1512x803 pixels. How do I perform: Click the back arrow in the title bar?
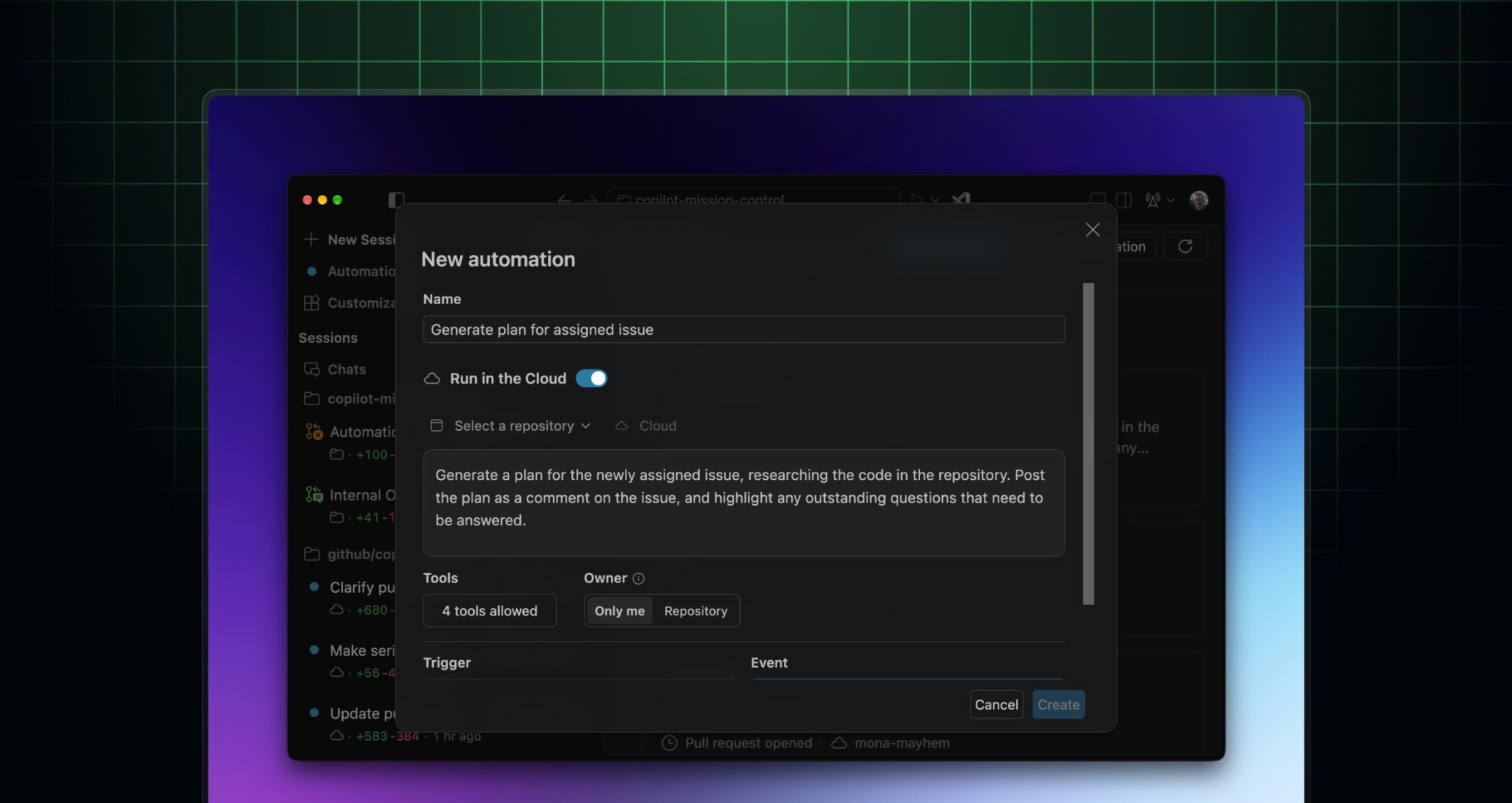pyautogui.click(x=564, y=199)
